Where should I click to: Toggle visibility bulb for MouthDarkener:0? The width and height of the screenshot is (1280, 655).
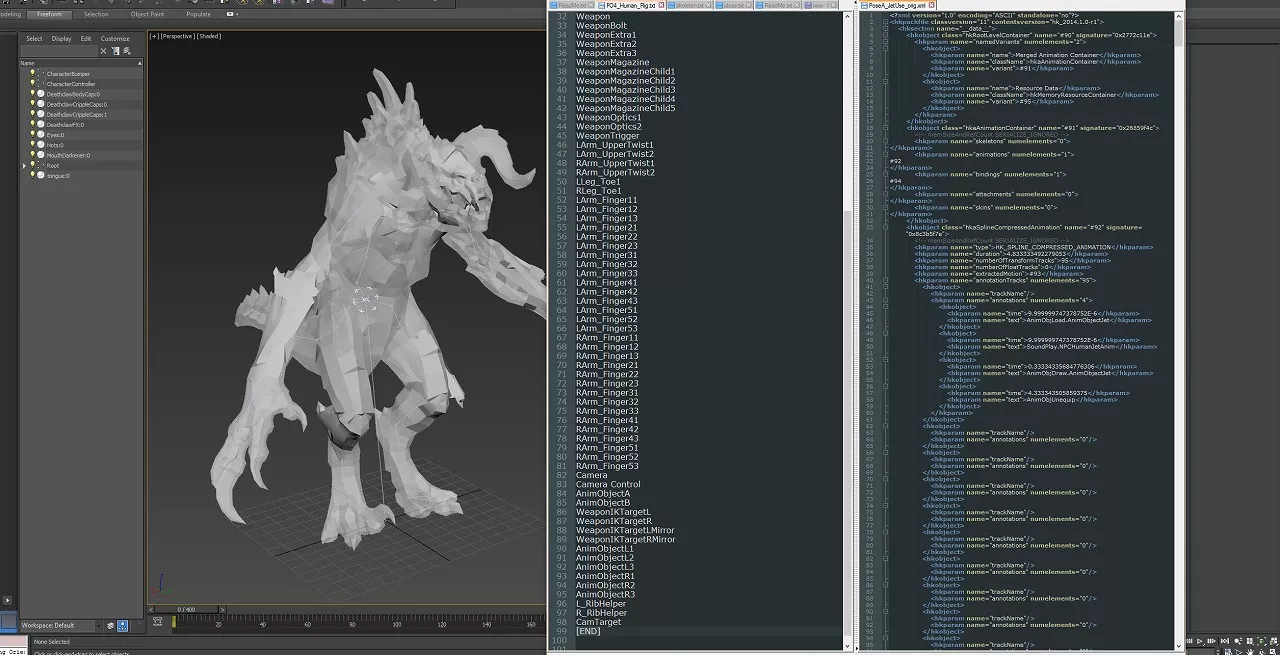32,154
